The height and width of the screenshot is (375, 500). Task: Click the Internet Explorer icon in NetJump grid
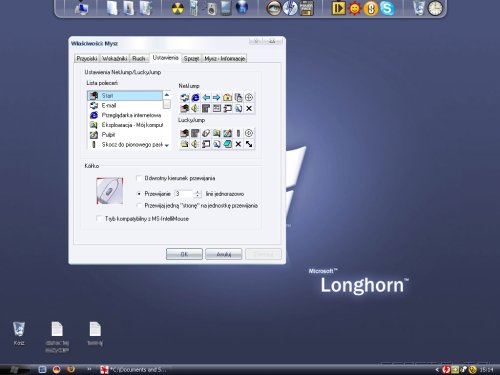[x=195, y=97]
